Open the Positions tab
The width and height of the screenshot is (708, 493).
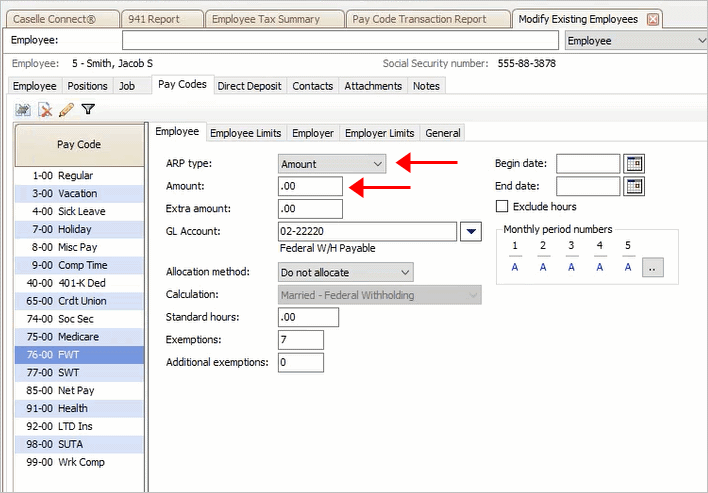(88, 86)
